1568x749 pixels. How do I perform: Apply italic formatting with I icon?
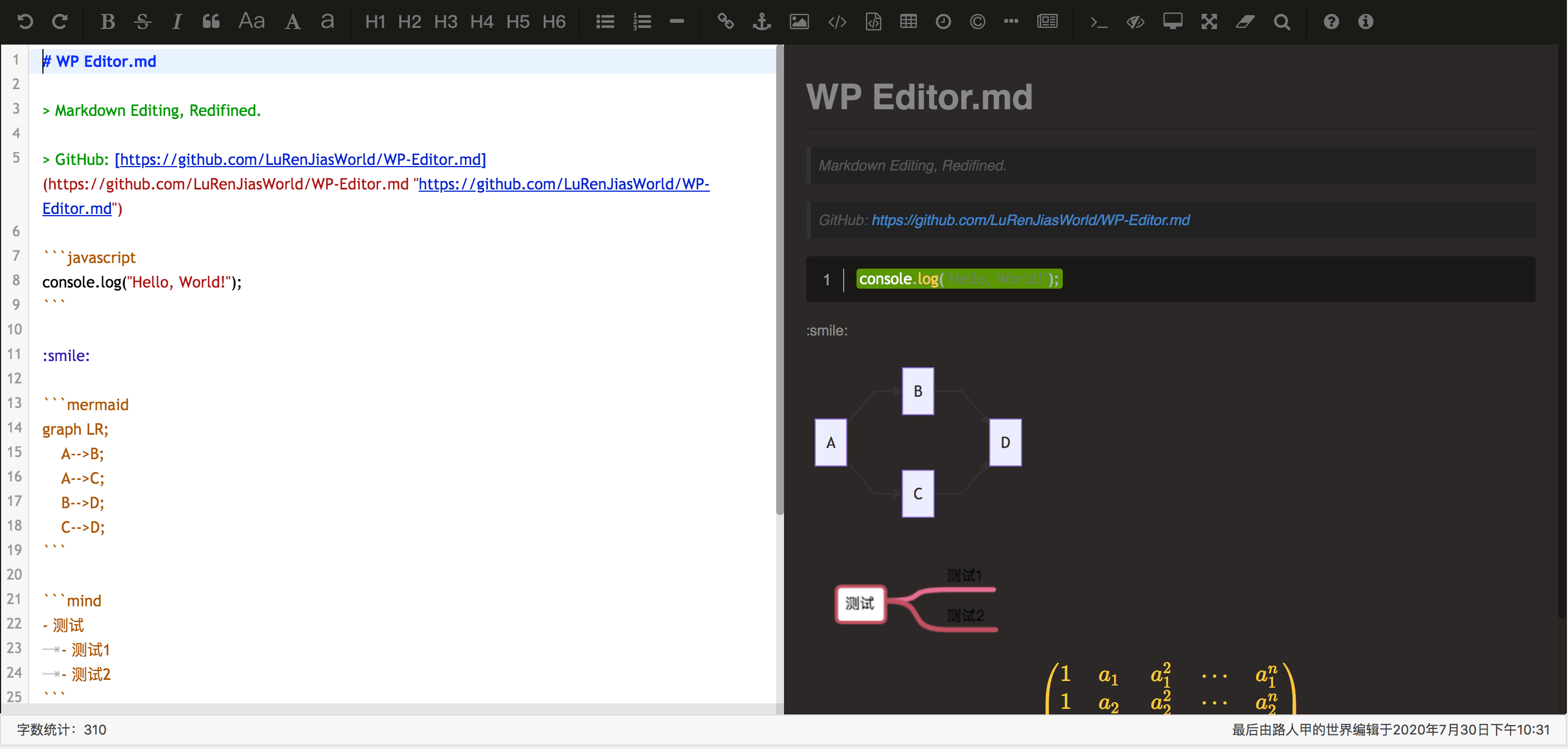[x=177, y=22]
